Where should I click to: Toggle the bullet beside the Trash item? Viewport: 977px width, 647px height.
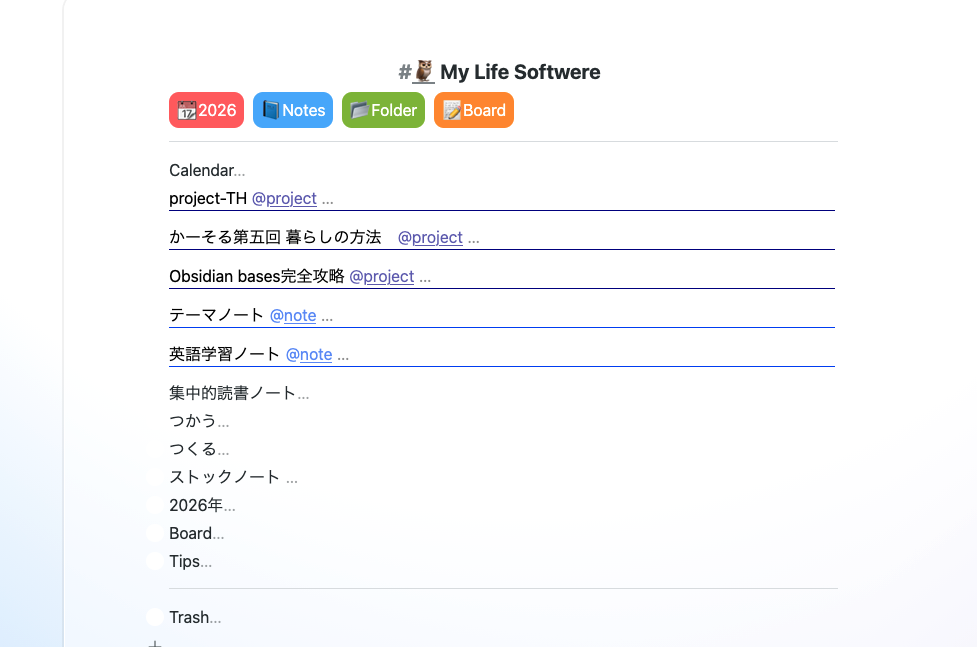155,617
